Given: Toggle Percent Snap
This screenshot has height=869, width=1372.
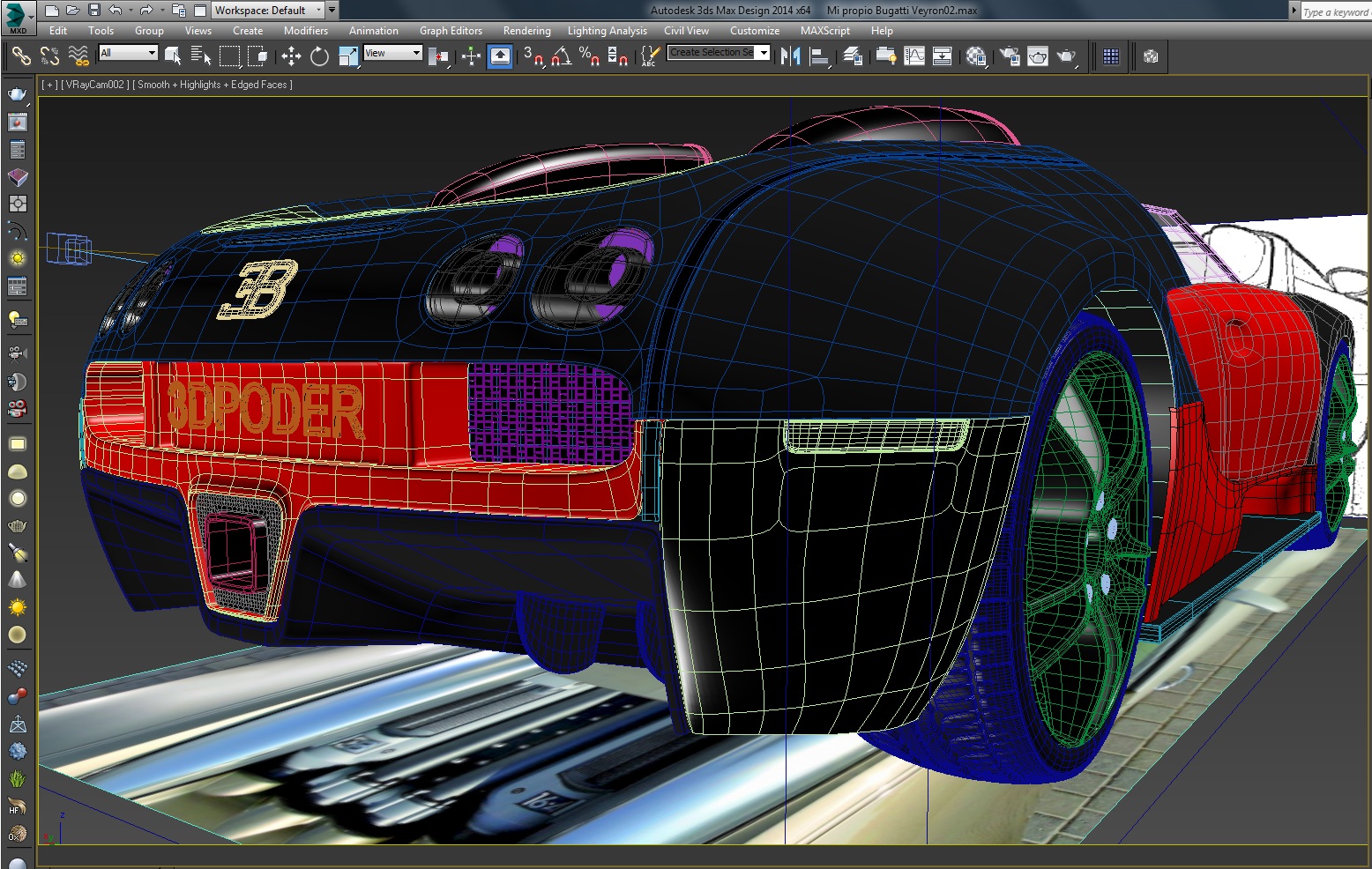Looking at the screenshot, I should click(589, 56).
